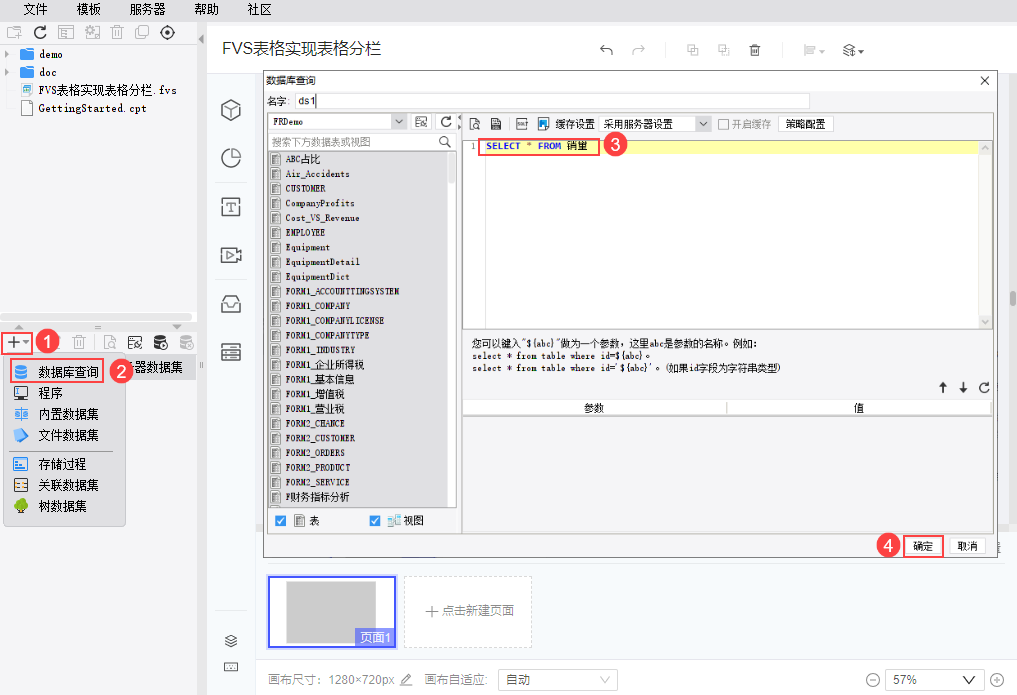Click the zoom out minus circle icon

pos(873,680)
